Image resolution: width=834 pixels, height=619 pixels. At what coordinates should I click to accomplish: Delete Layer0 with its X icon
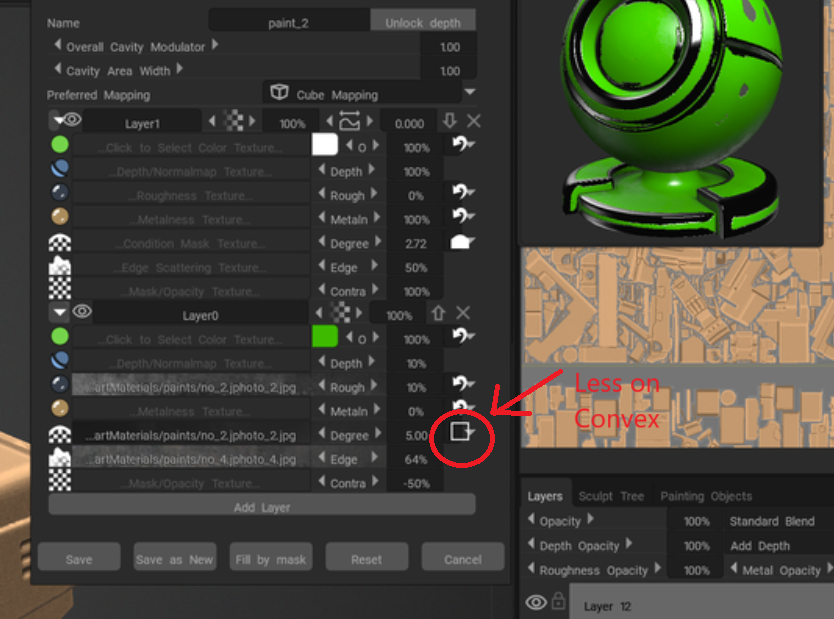[463, 313]
